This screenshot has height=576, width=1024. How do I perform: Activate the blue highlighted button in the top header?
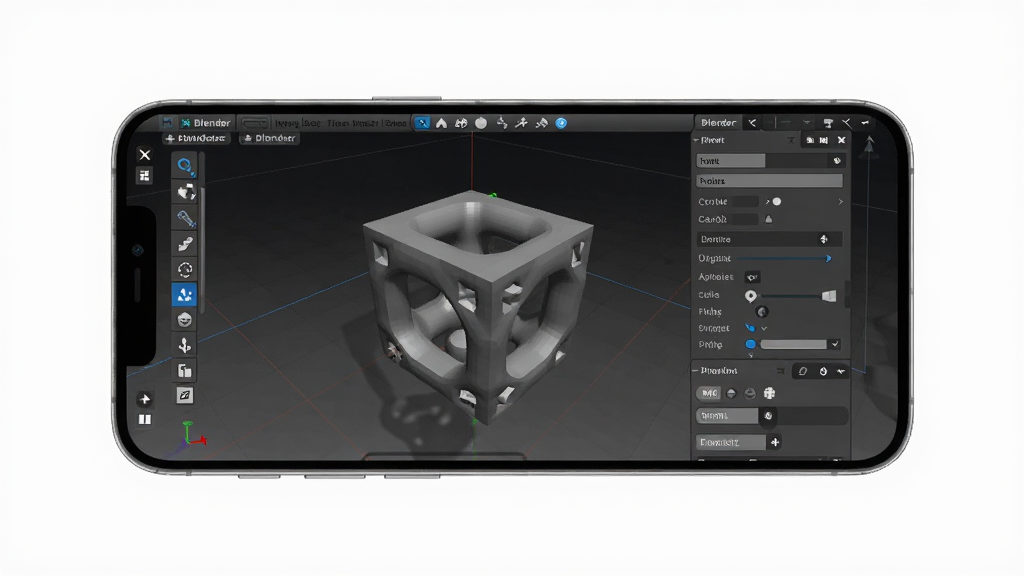pos(423,123)
